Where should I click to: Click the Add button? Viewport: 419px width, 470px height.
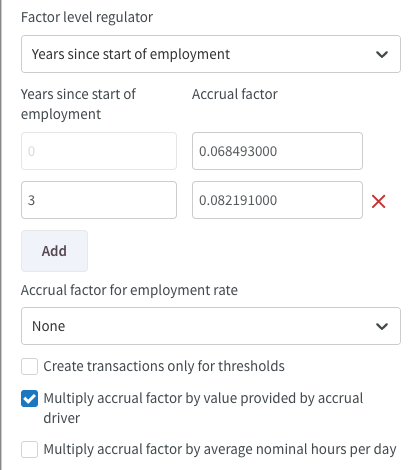coord(54,251)
